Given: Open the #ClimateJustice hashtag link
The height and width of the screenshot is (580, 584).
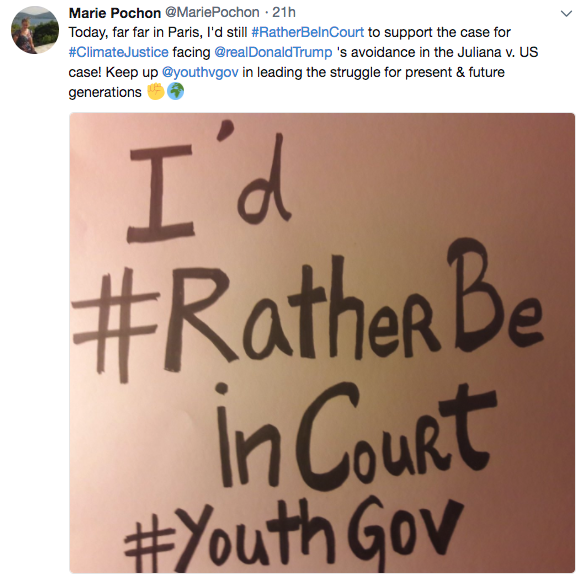Looking at the screenshot, I should [x=118, y=52].
